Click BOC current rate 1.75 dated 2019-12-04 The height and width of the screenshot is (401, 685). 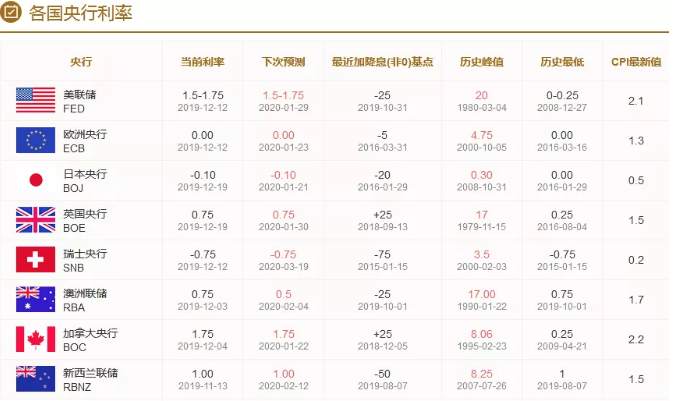202,339
